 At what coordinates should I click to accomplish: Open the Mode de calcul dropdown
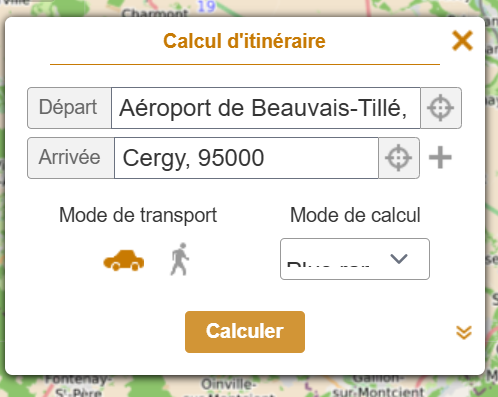tap(355, 259)
